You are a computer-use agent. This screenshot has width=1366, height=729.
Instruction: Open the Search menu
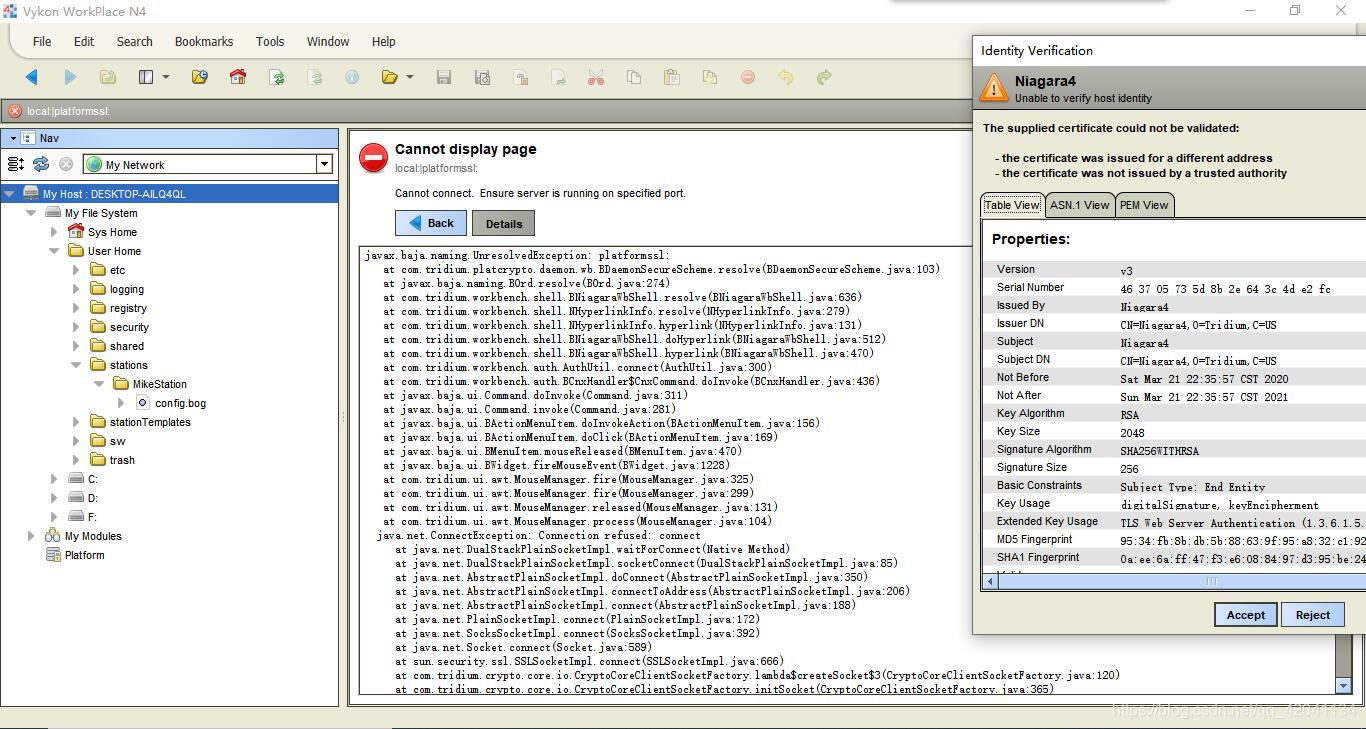click(134, 42)
